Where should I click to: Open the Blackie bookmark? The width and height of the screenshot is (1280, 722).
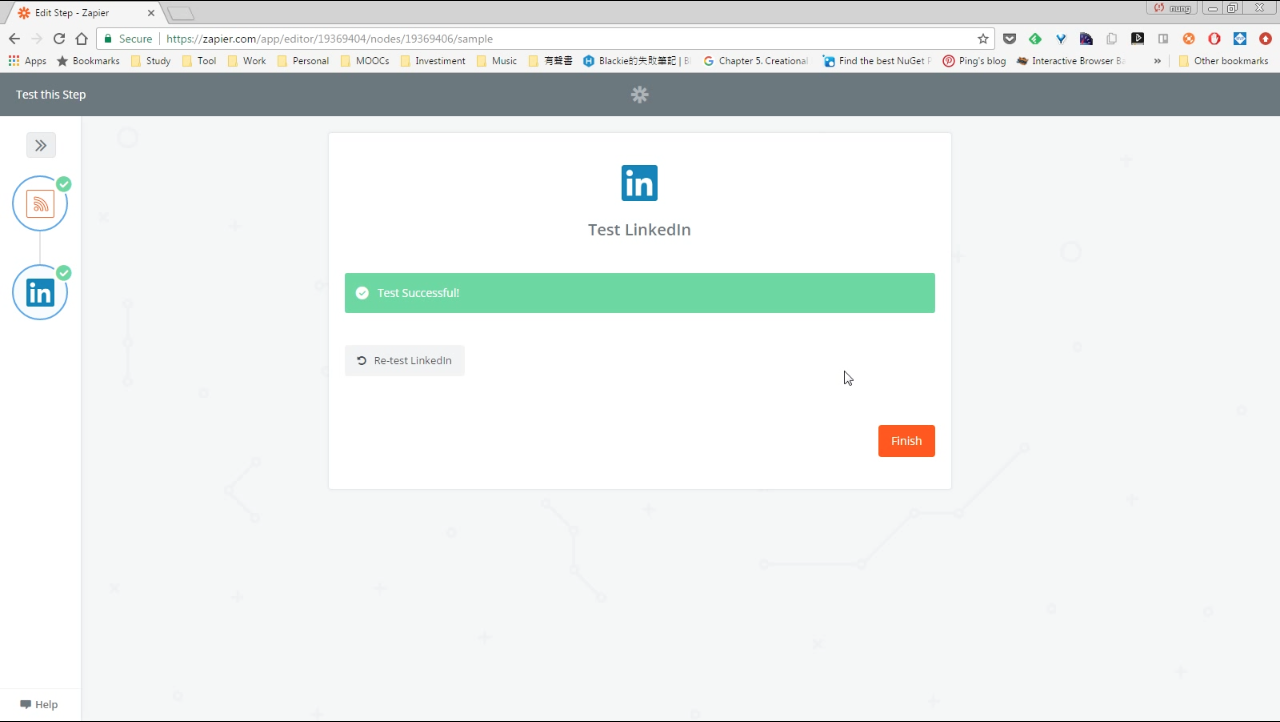pos(637,61)
